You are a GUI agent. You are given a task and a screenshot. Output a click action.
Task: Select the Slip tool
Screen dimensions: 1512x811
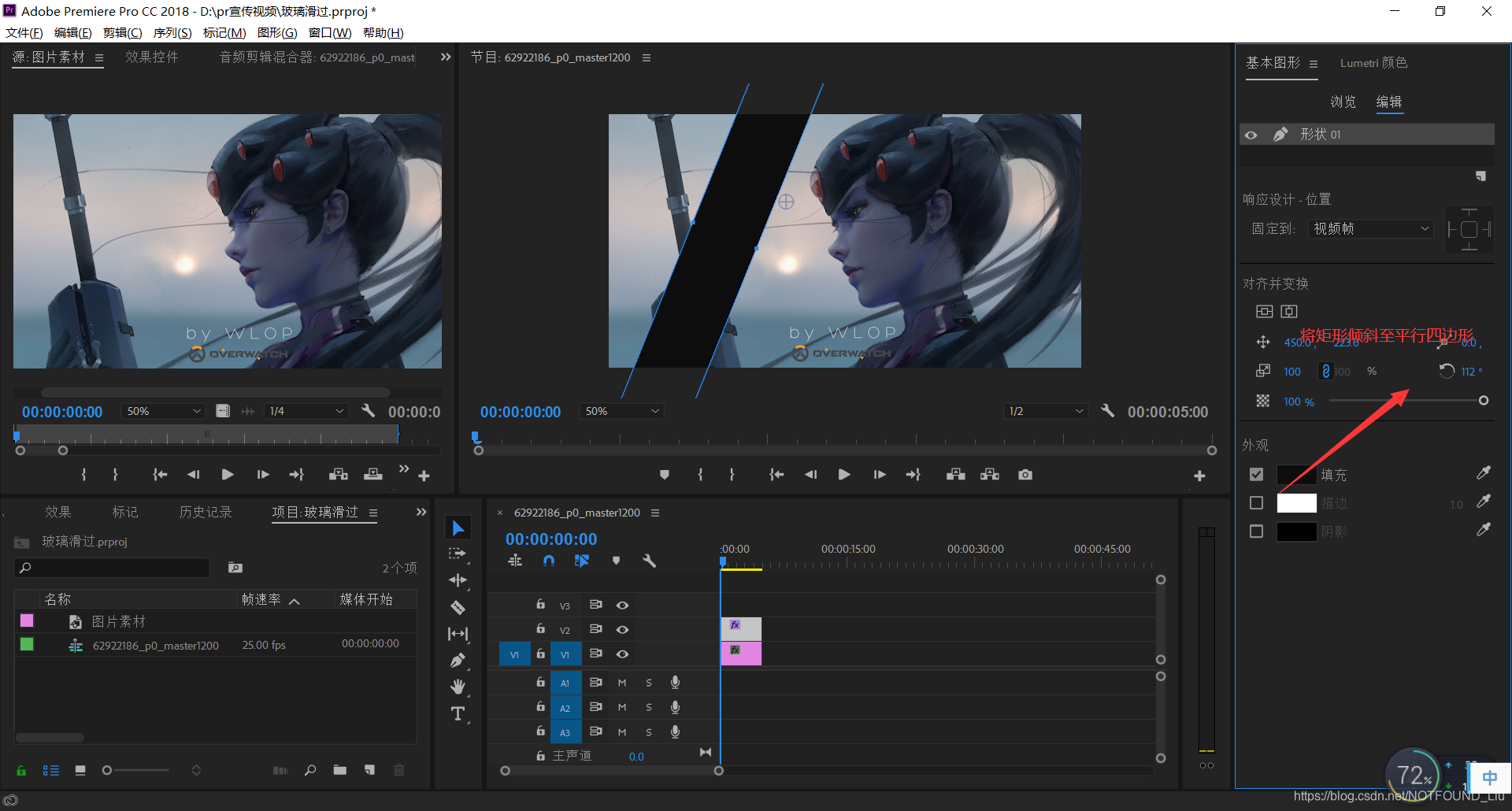point(458,634)
